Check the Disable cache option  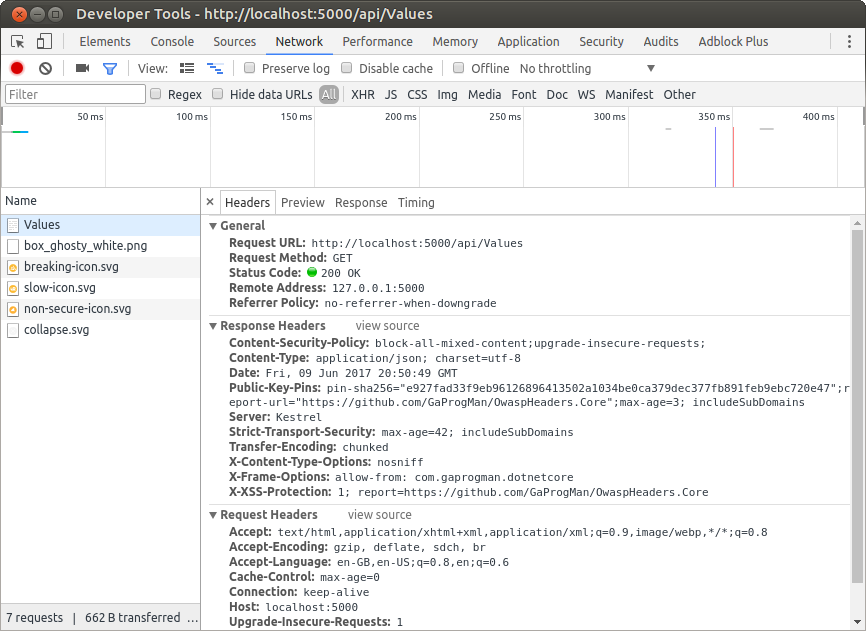347,68
